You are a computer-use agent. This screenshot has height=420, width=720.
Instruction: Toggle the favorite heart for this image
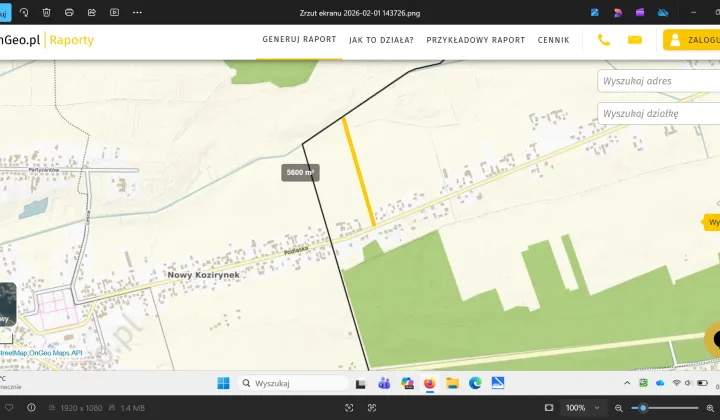click(8, 408)
